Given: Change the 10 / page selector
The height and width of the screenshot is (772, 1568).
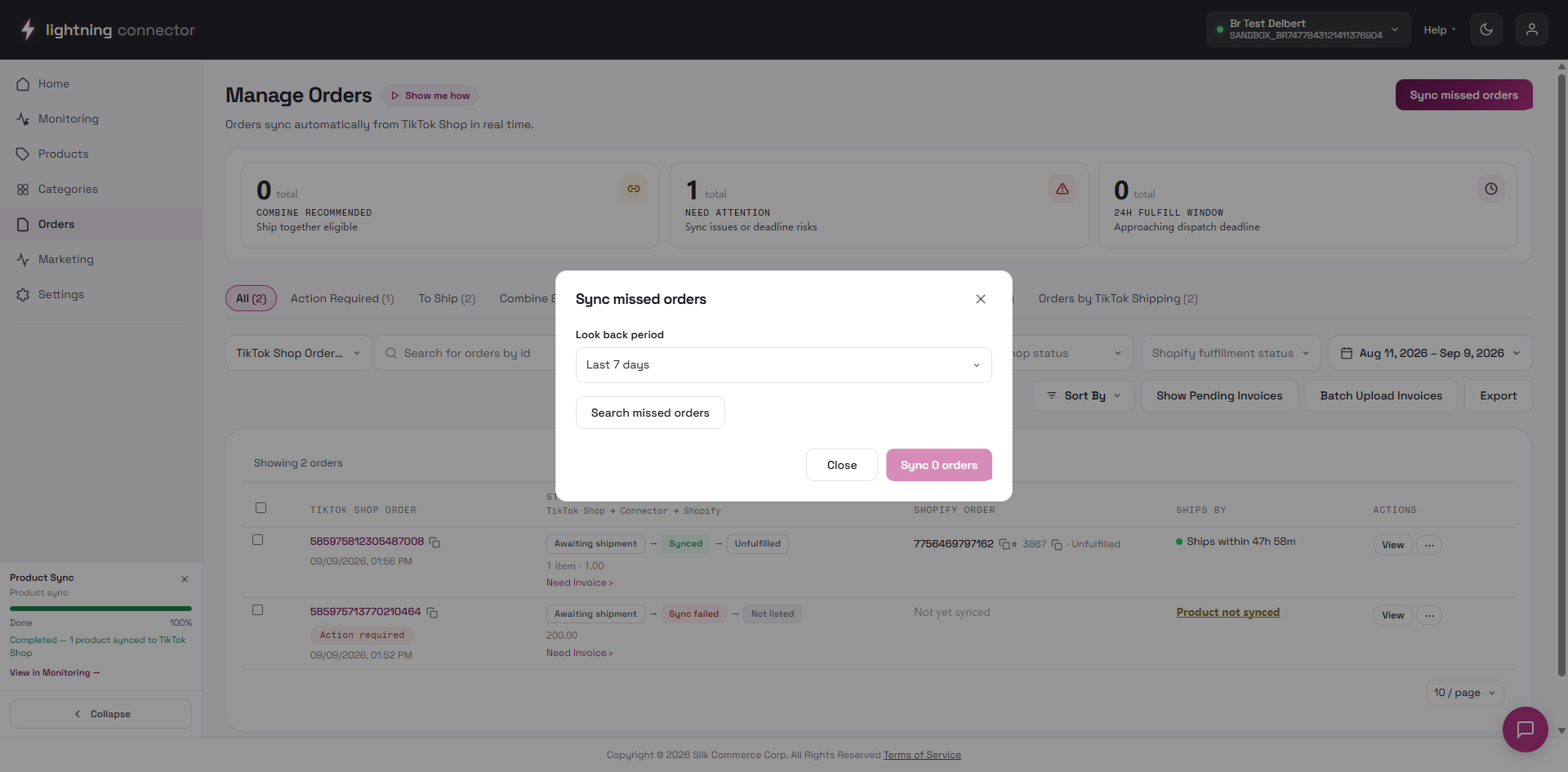Looking at the screenshot, I should 1465,693.
